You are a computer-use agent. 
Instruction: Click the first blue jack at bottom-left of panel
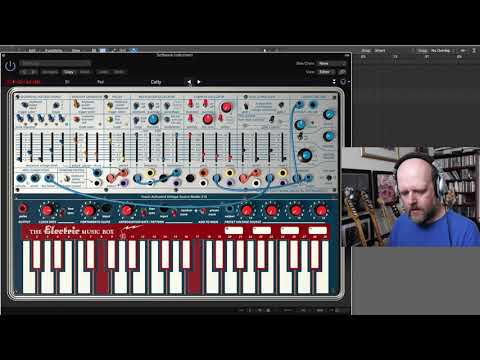(21, 178)
